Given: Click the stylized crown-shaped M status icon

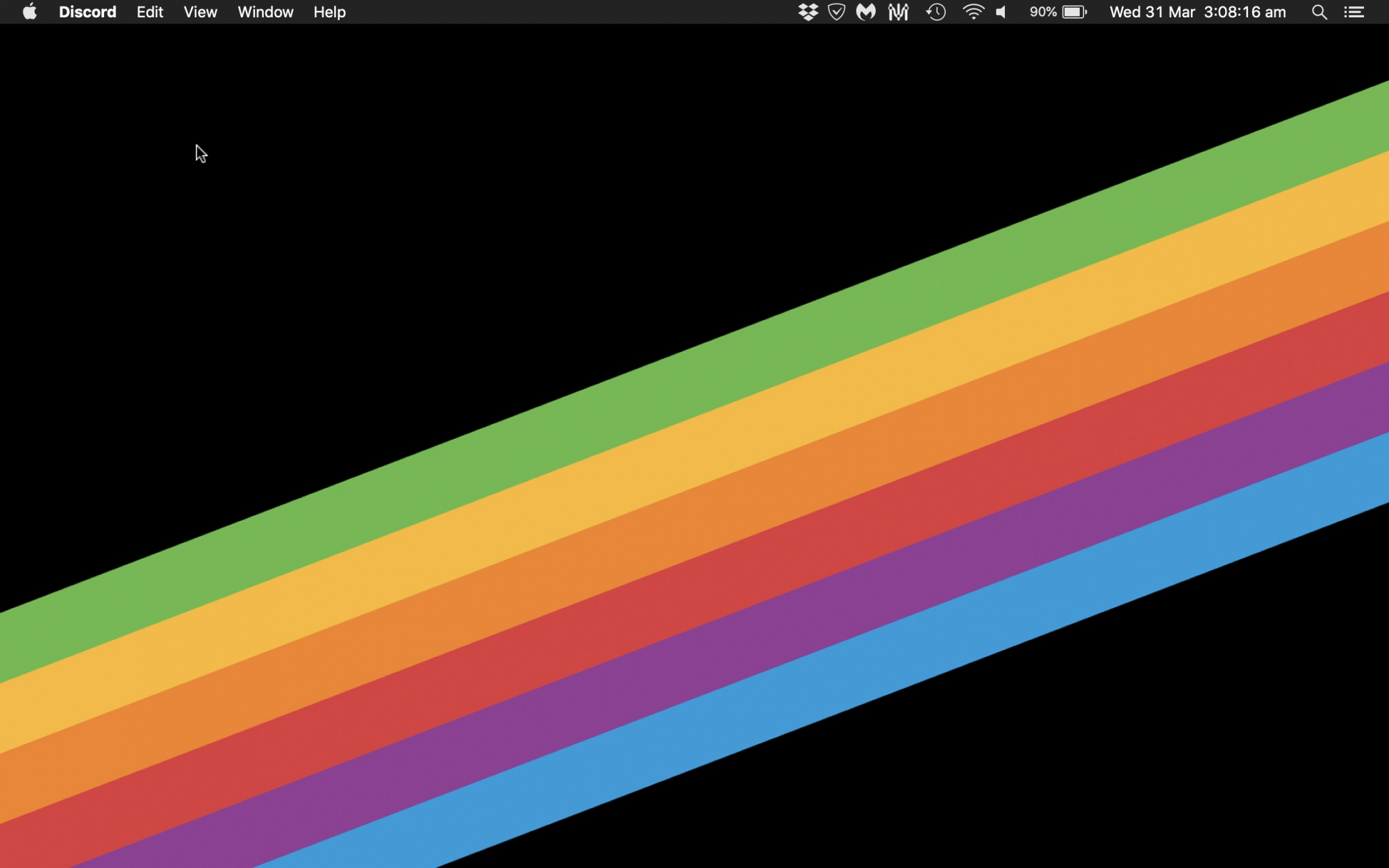Looking at the screenshot, I should (898, 12).
